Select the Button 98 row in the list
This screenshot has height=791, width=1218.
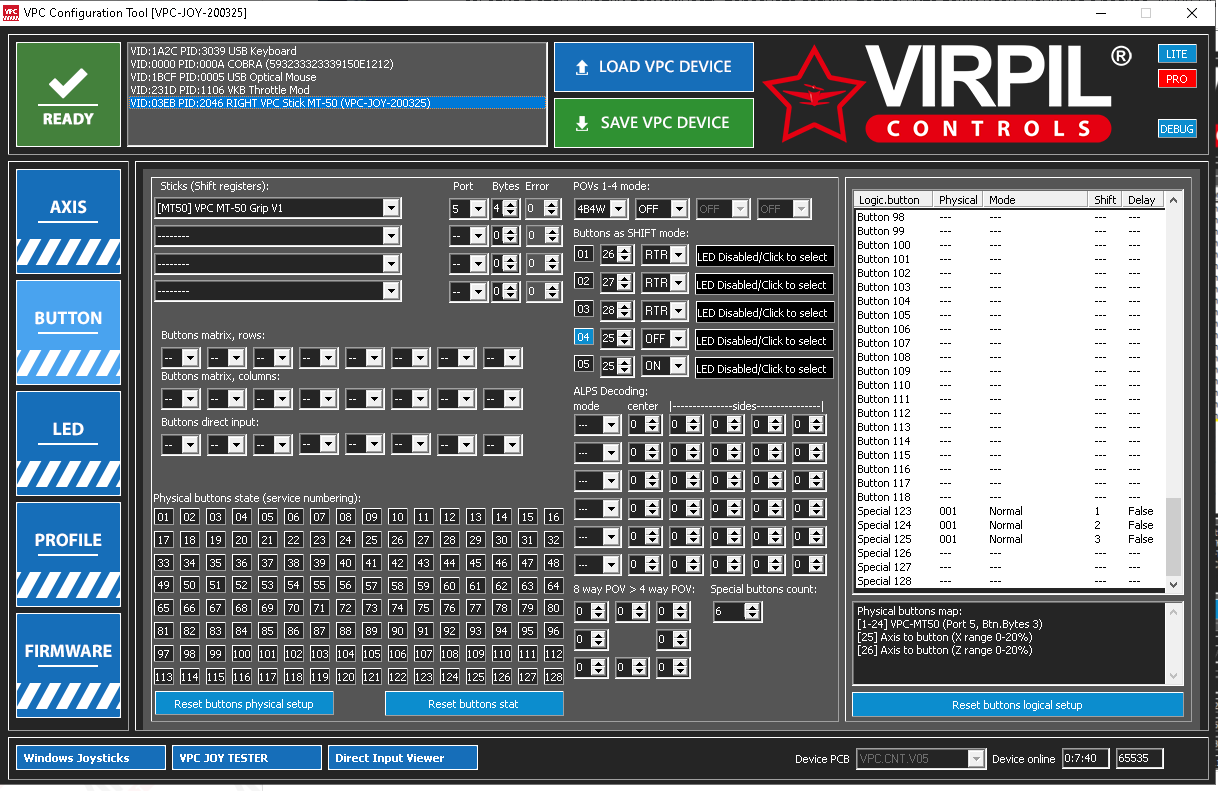pos(1009,217)
